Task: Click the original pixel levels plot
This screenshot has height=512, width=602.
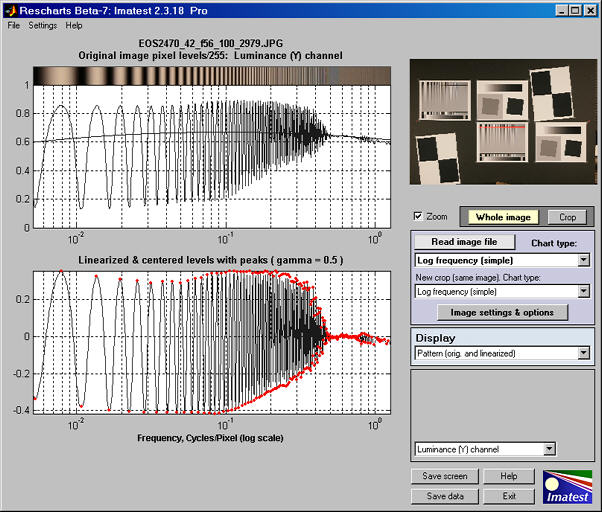Action: 212,157
